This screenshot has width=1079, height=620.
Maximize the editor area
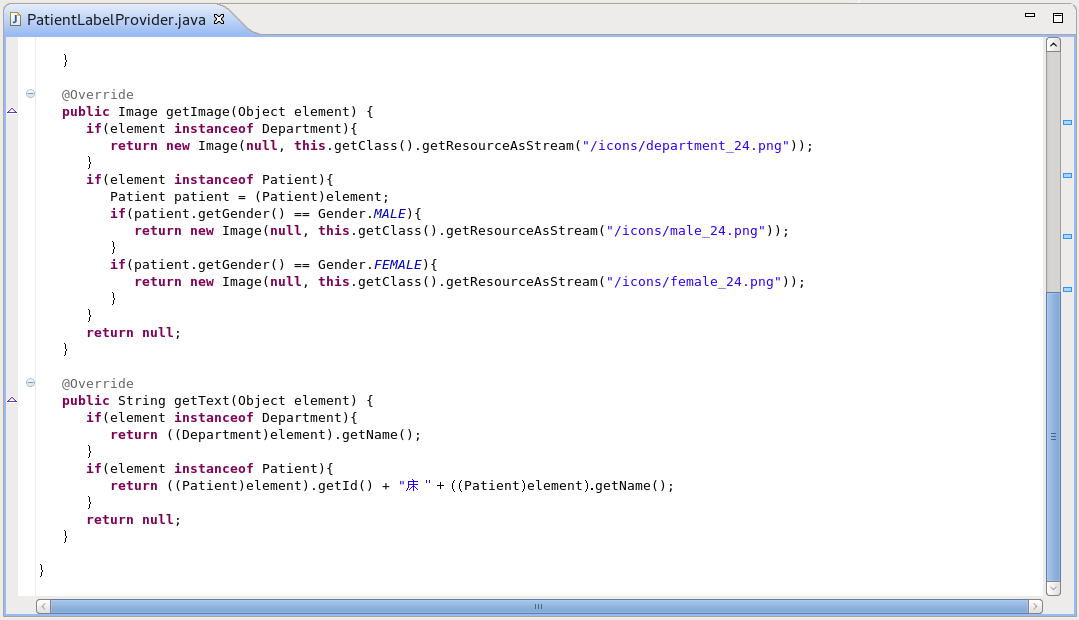pos(1058,18)
